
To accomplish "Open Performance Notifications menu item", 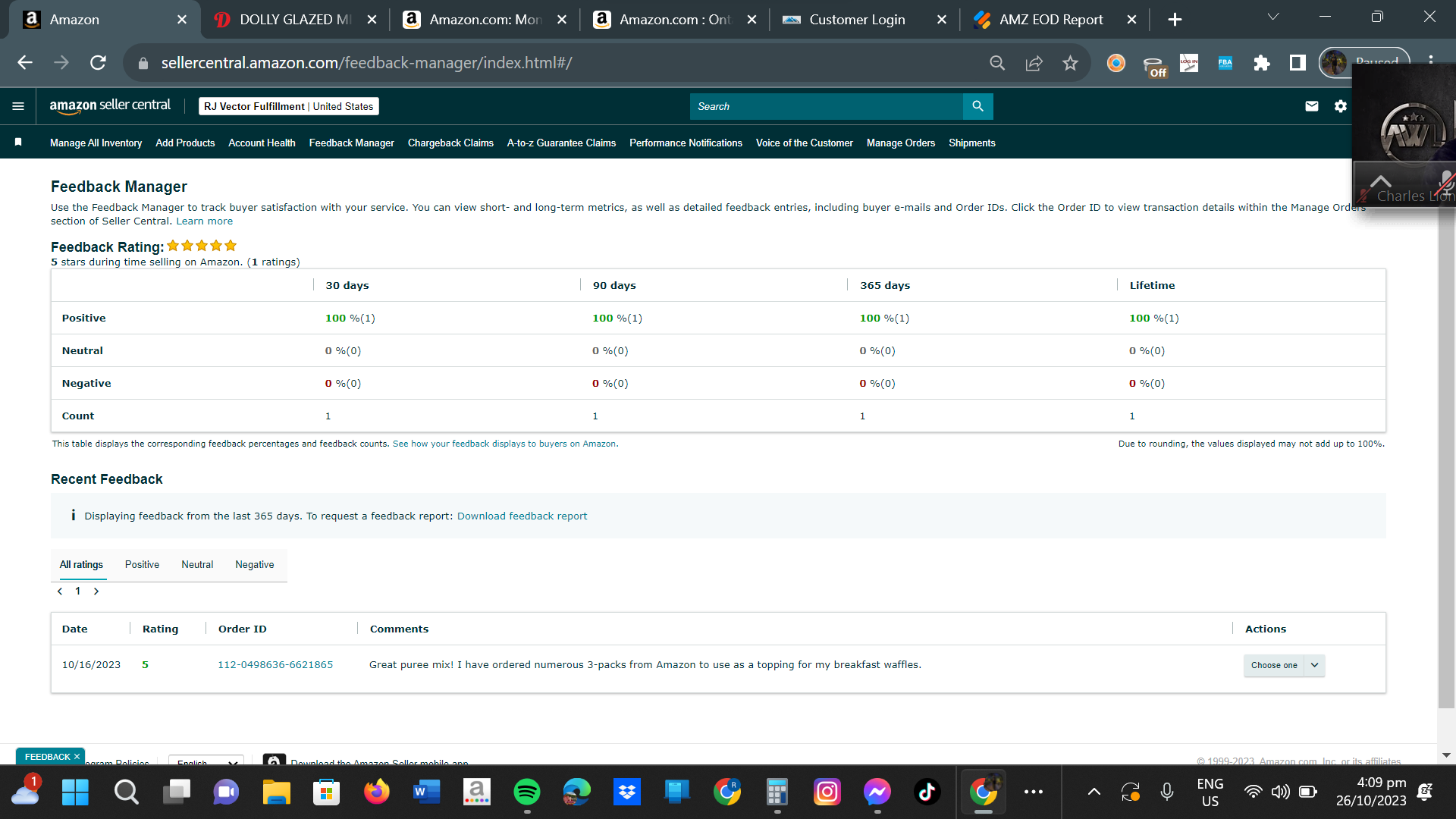I will (686, 143).
